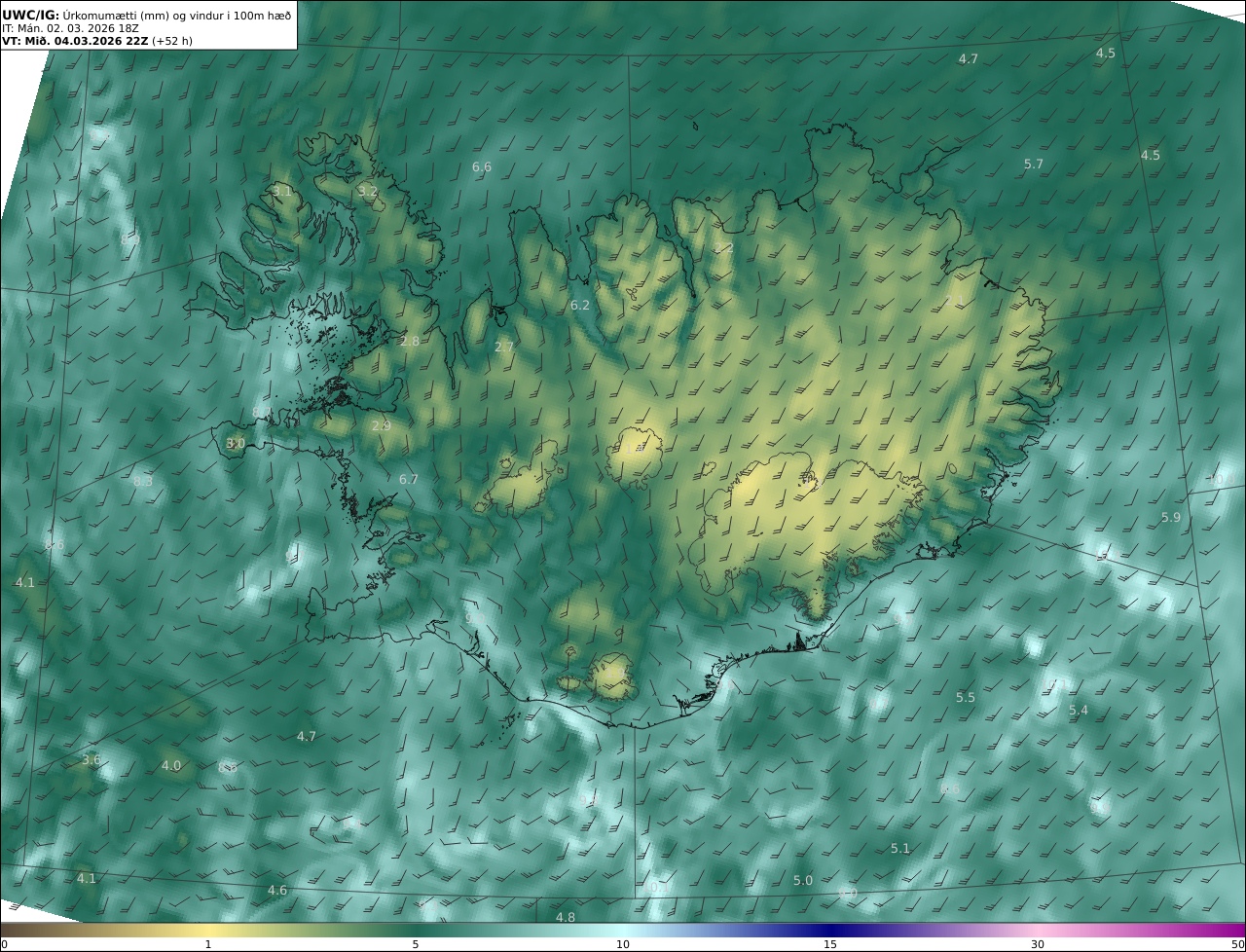The width and height of the screenshot is (1246, 952).
Task: Click the valid time 'VT: Mið. 04.03.2026 22Z'
Action: point(75,41)
